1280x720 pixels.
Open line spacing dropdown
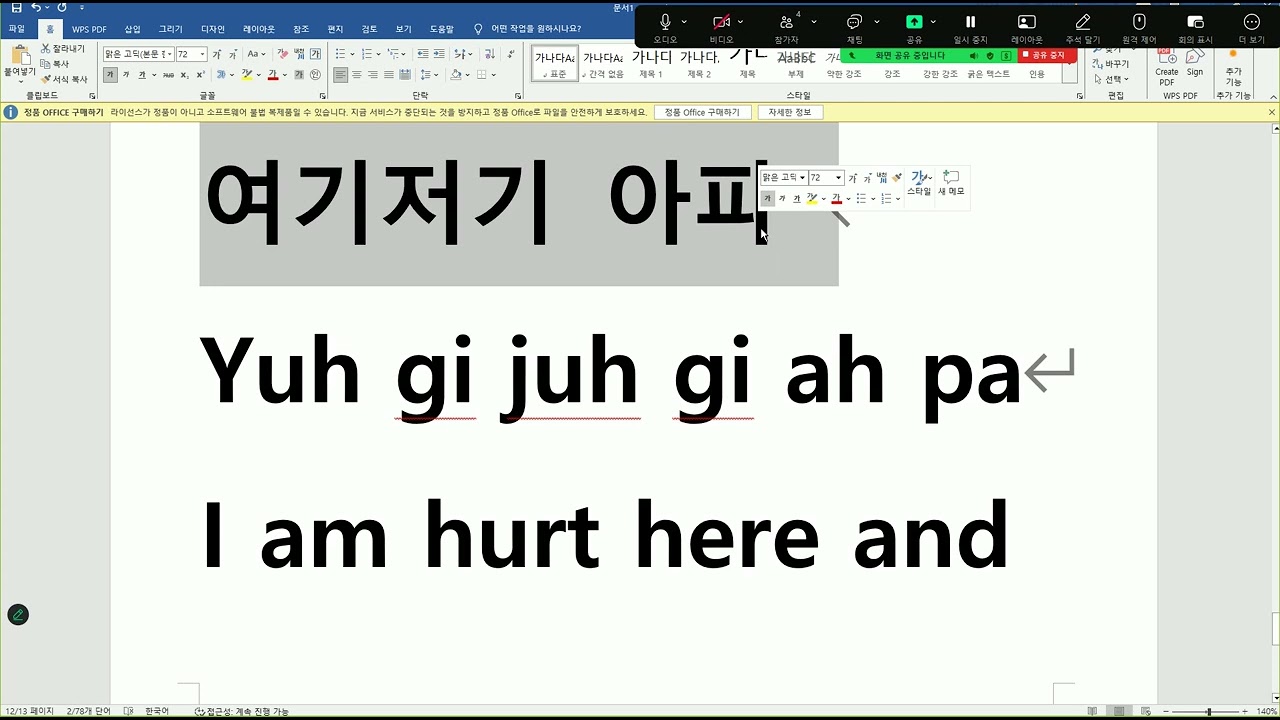(437, 75)
